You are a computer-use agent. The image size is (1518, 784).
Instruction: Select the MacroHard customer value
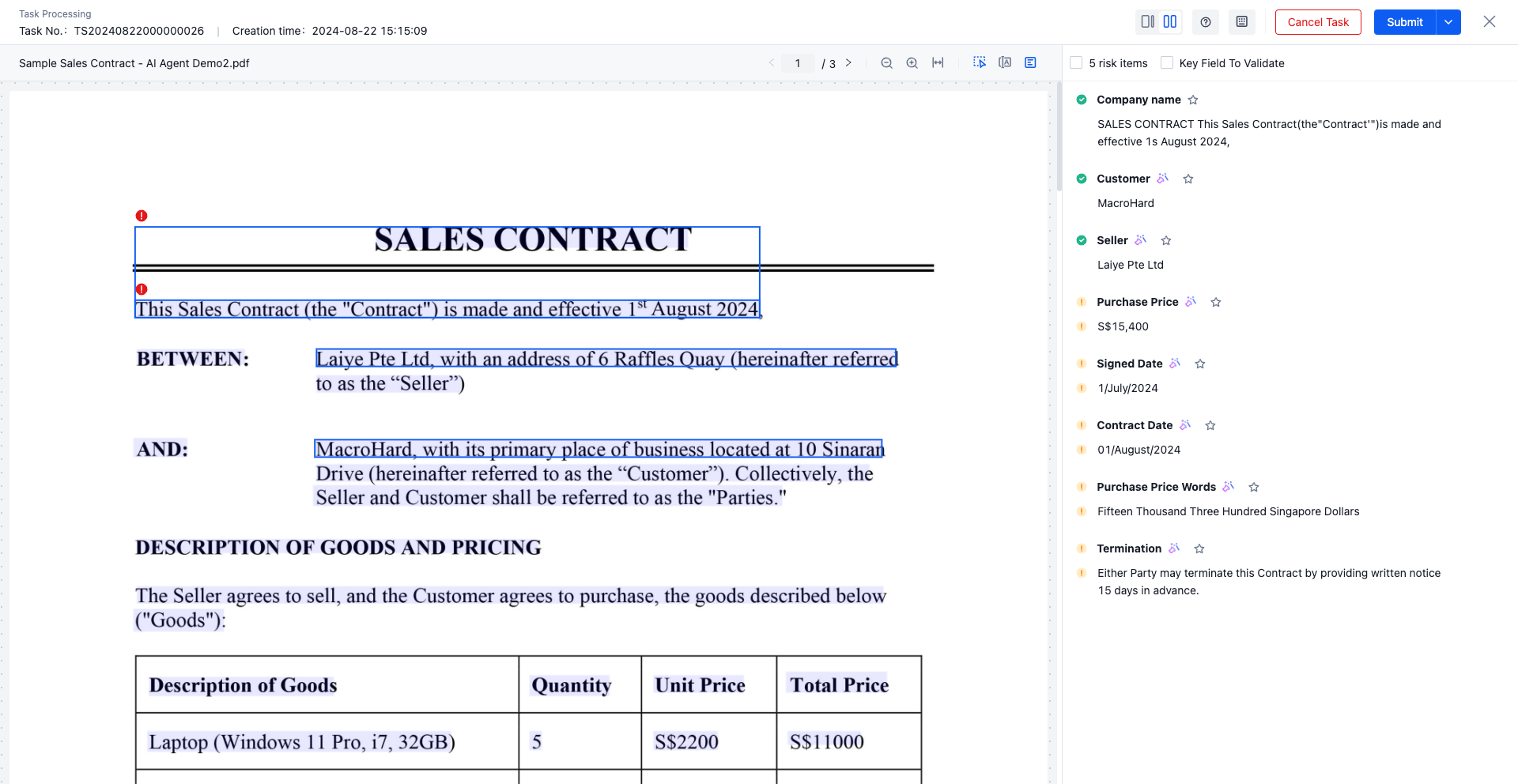pyautogui.click(x=1126, y=203)
